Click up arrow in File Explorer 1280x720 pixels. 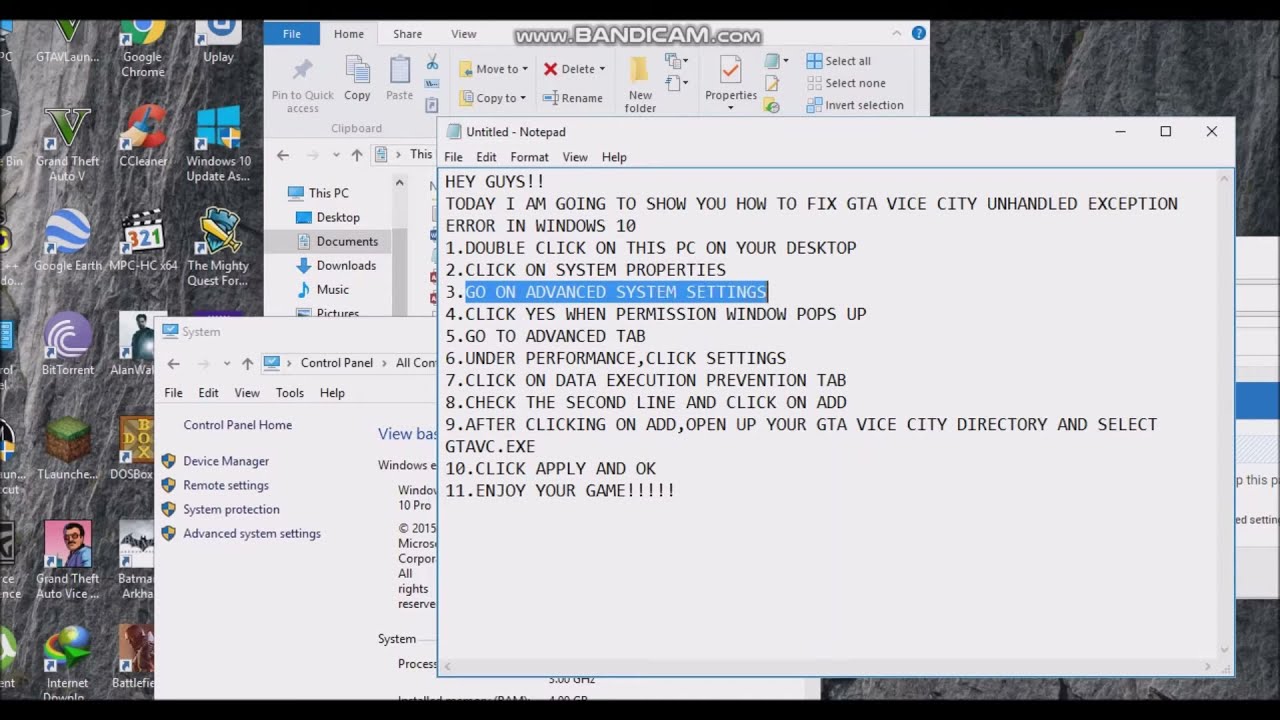(356, 155)
